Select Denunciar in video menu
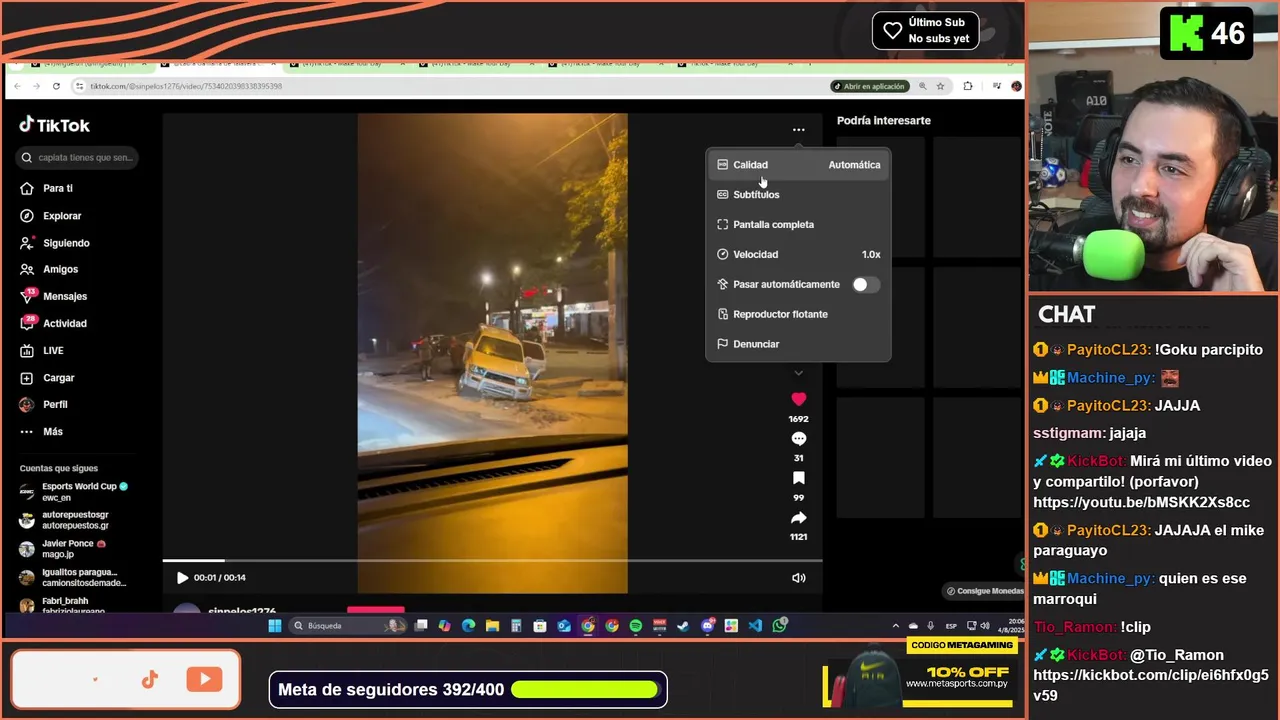 pyautogui.click(x=798, y=344)
